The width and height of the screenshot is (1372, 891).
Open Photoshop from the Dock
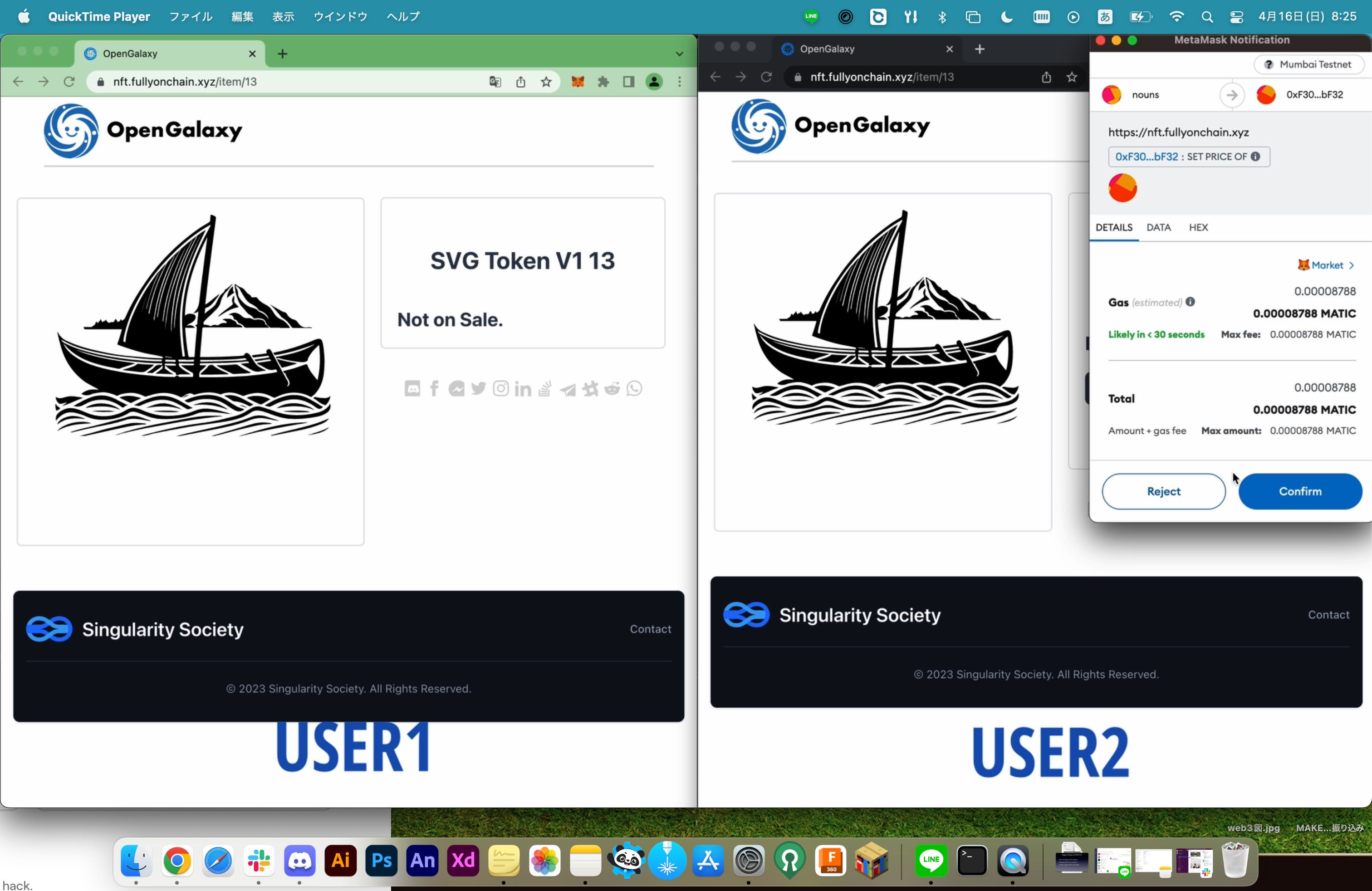point(382,861)
